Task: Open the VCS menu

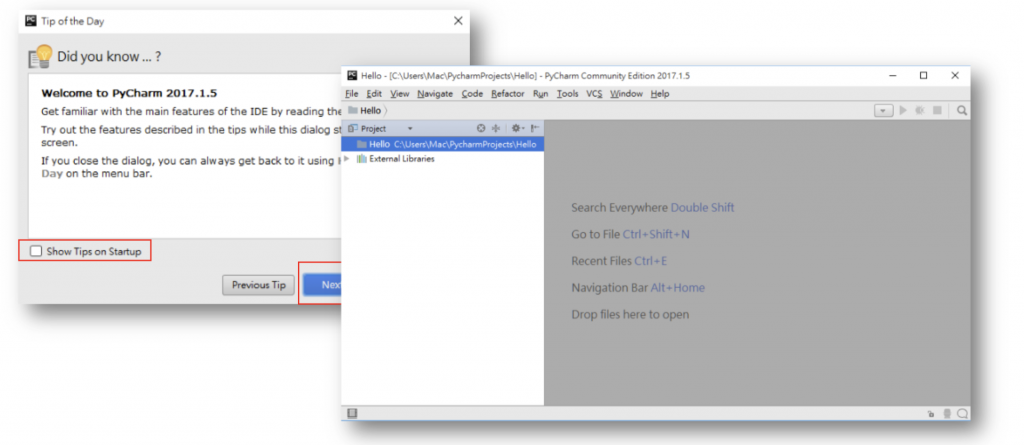Action: click(x=594, y=93)
